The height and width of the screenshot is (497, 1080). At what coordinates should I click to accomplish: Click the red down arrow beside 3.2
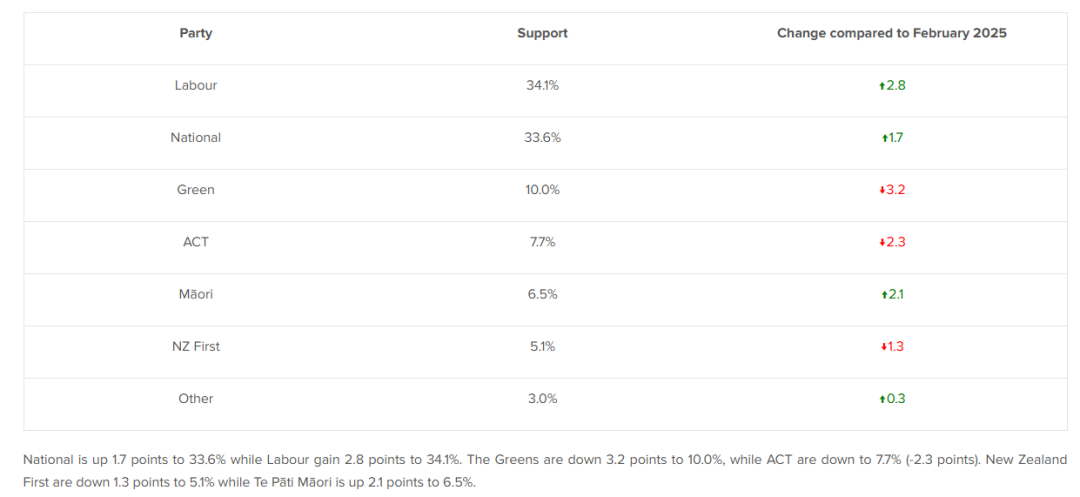[x=882, y=191]
